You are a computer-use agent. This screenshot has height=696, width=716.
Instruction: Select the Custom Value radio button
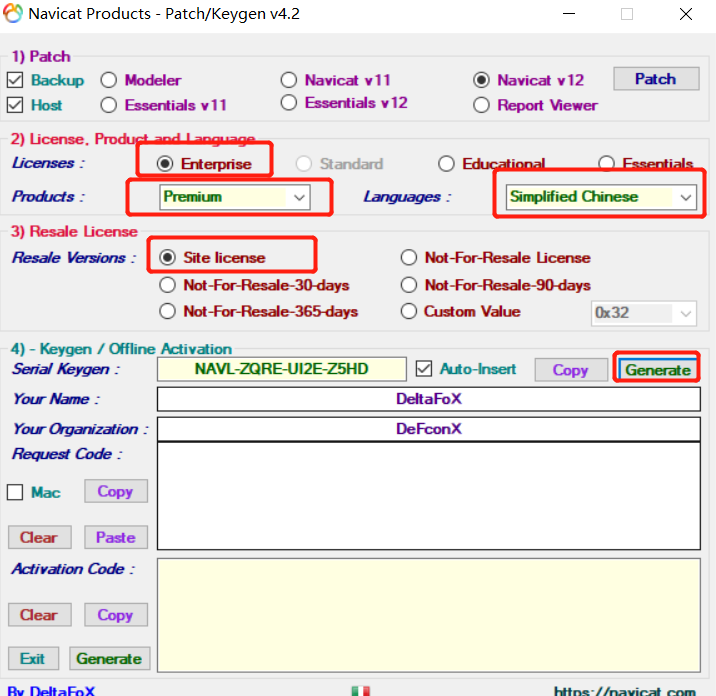point(409,311)
